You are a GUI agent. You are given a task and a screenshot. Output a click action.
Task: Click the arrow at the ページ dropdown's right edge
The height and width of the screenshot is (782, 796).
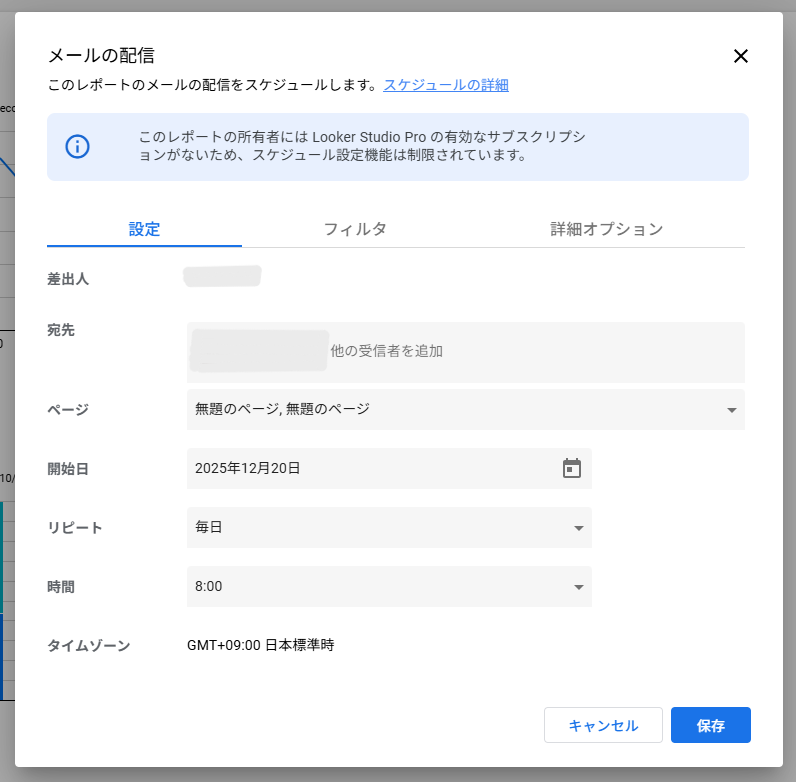point(731,410)
